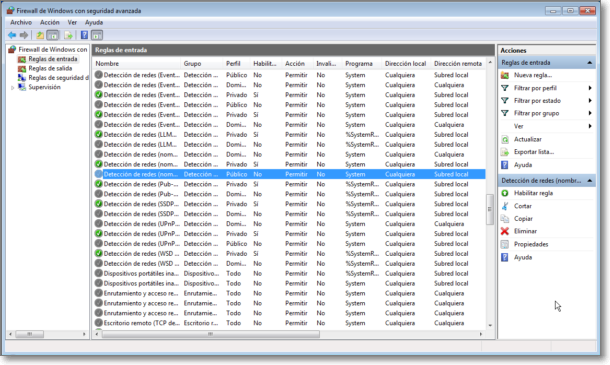610x365 pixels.
Task: Click the scissors Cortar icon
Action: [505, 206]
